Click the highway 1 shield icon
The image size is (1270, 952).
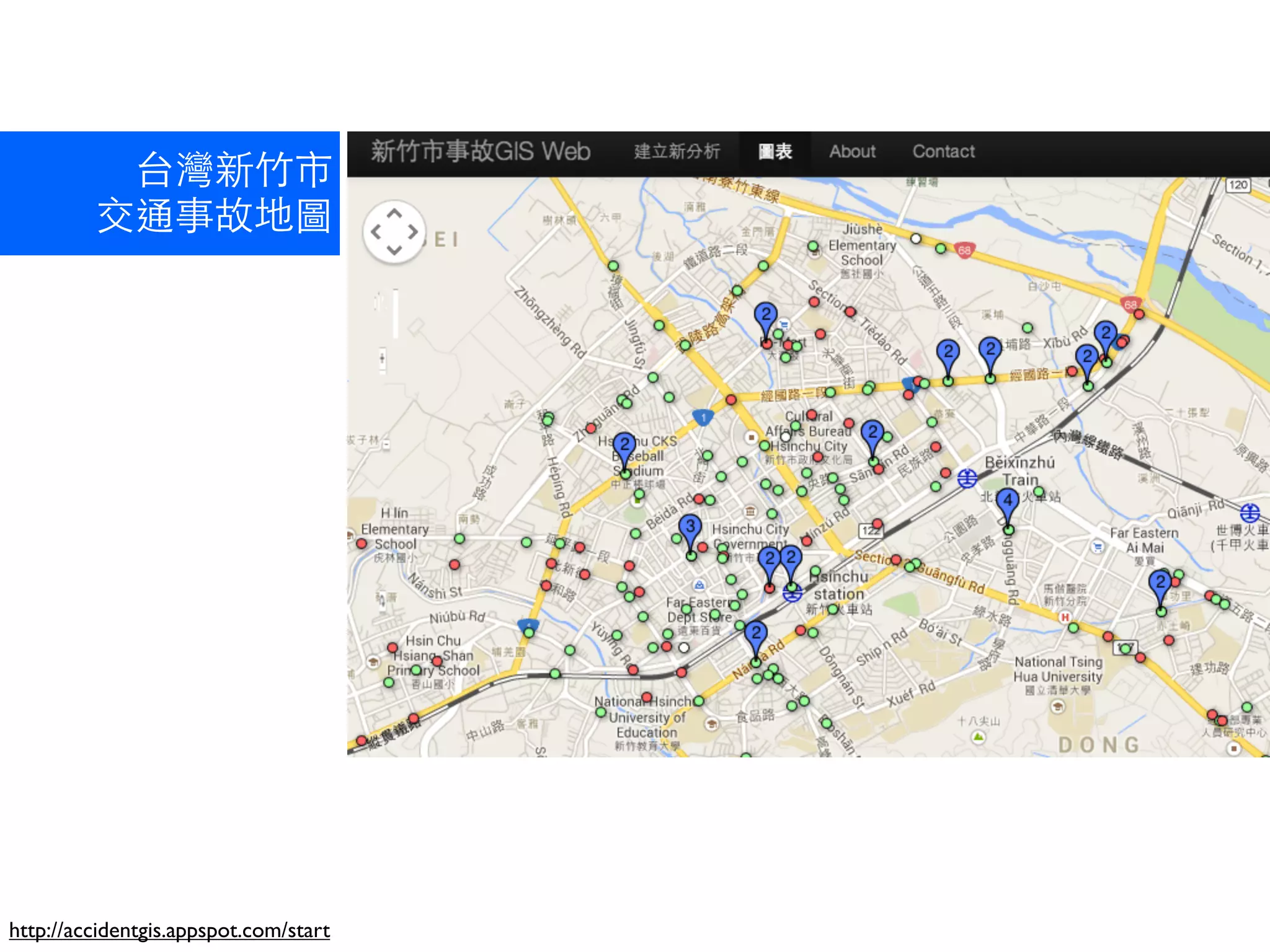[703, 418]
